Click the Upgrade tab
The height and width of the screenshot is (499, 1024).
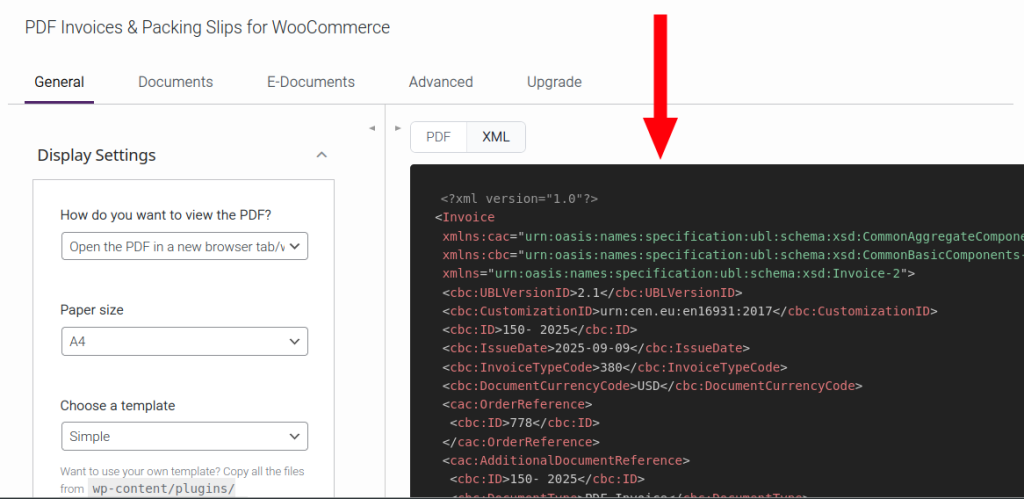tap(554, 82)
